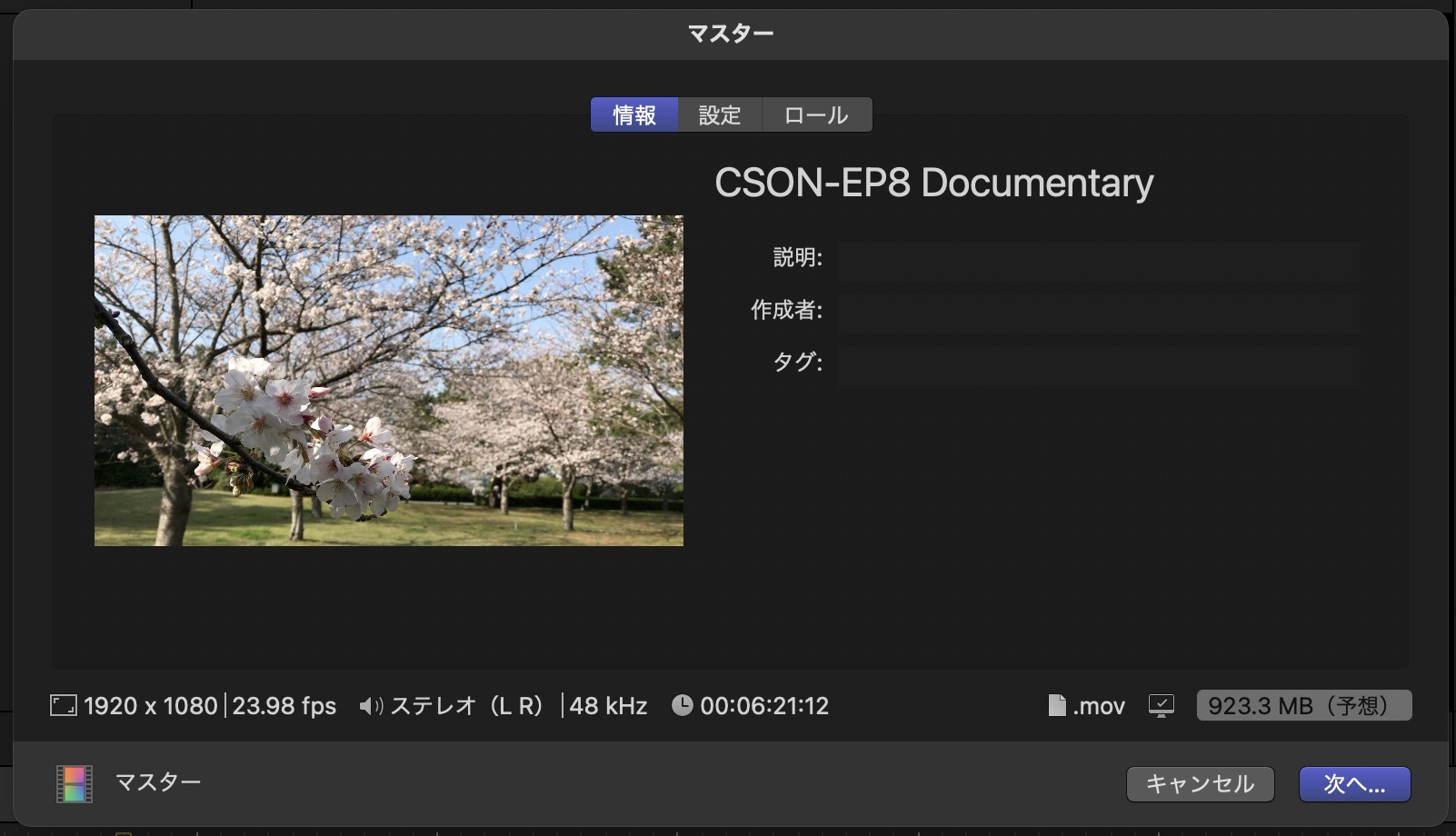Click the マスター filmstrip destination icon

click(75, 784)
